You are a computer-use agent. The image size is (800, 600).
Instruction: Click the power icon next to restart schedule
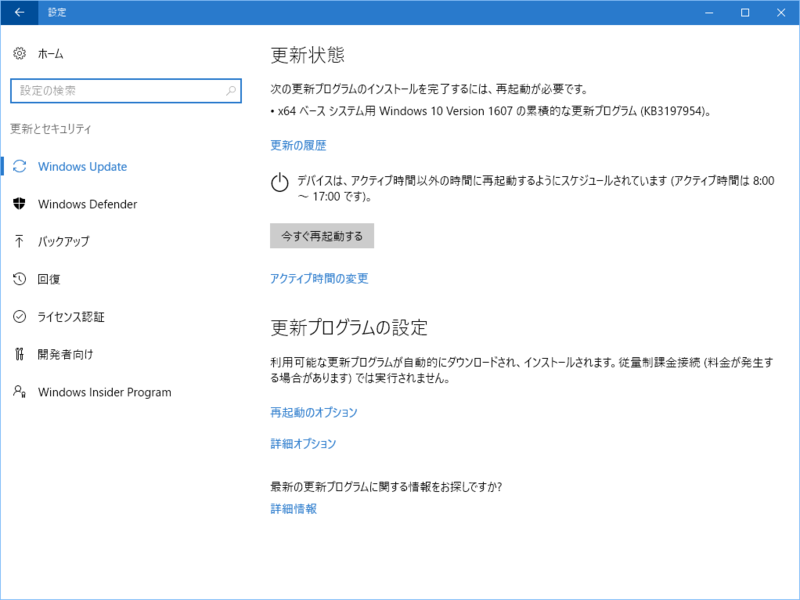pyautogui.click(x=280, y=182)
